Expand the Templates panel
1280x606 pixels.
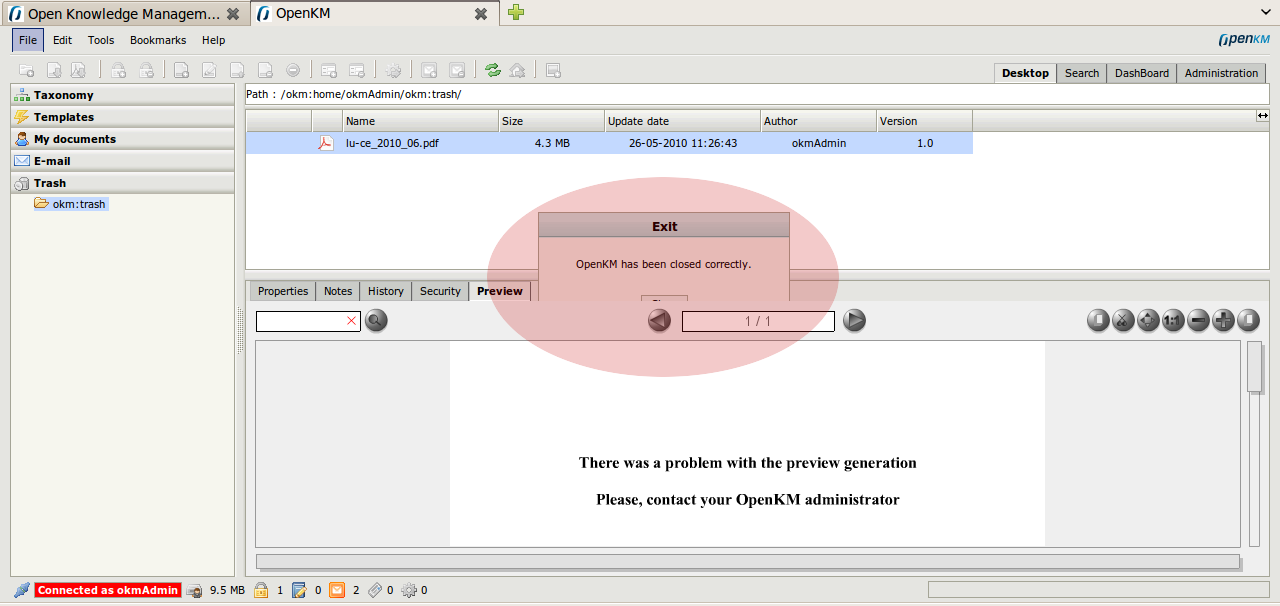tap(122, 117)
